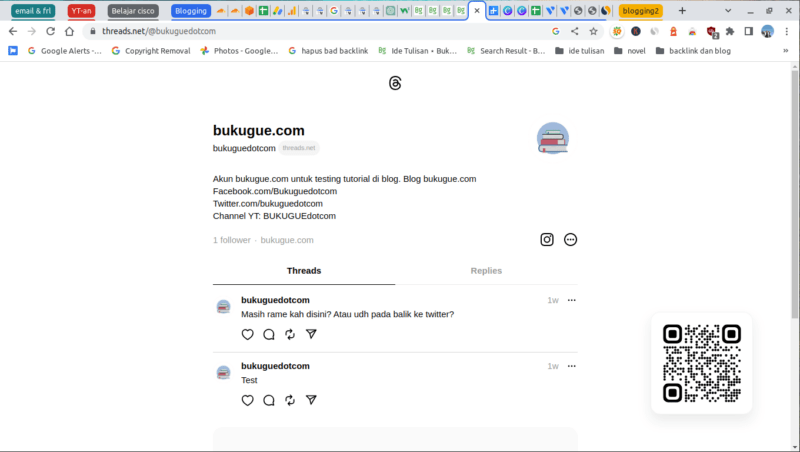Close the active browser tab
Image resolution: width=800 pixels, height=452 pixels.
coord(477,11)
